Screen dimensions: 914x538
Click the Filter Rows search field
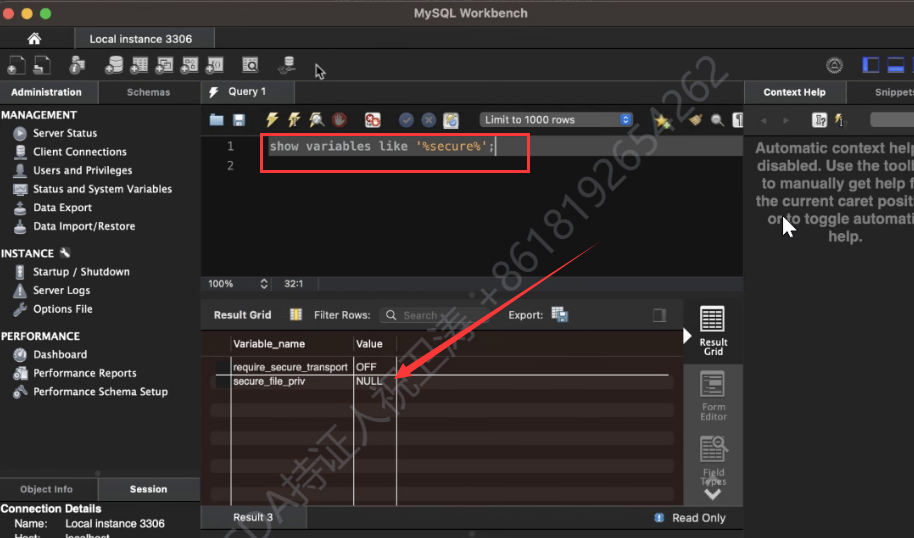pos(434,315)
